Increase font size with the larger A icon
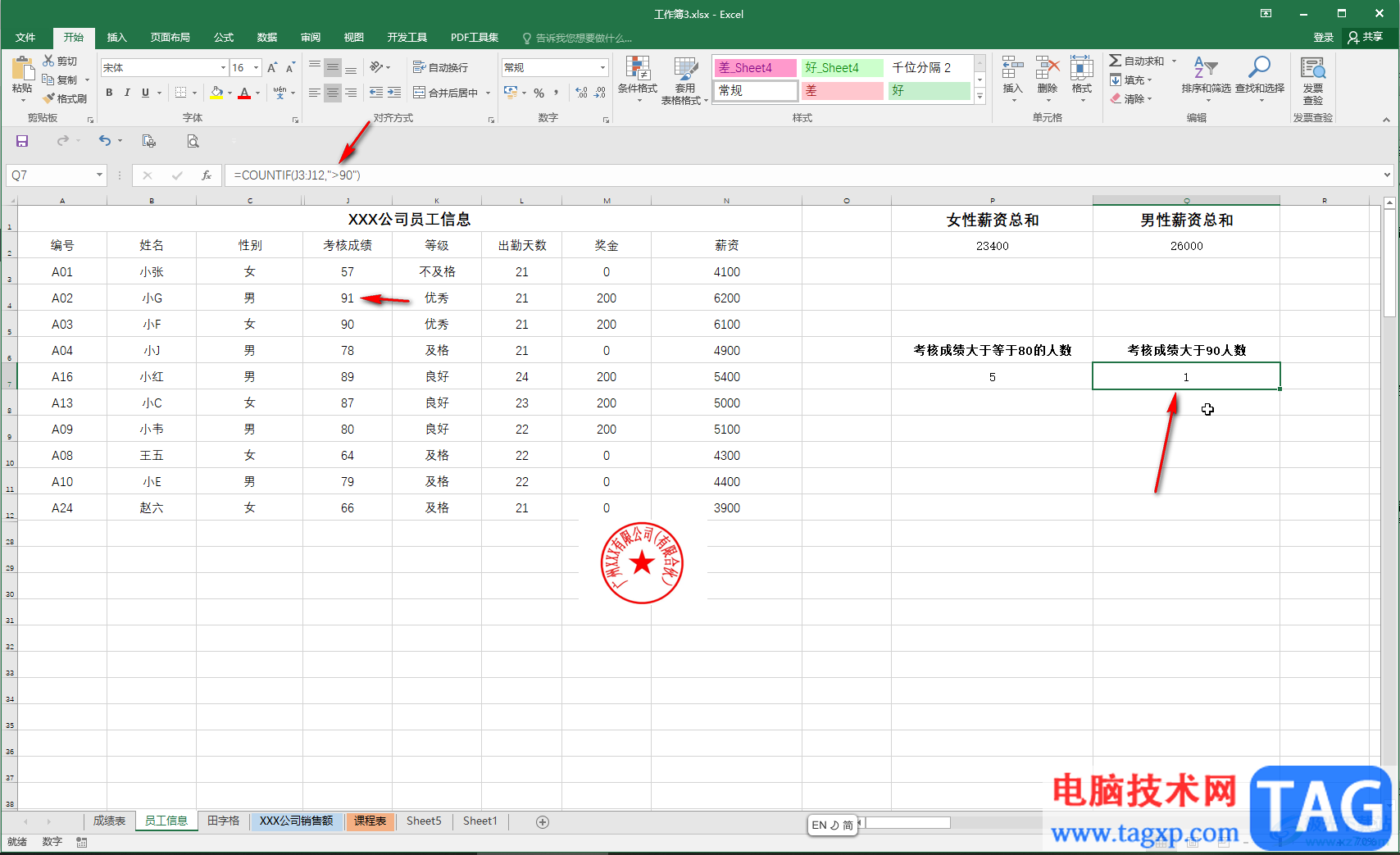The width and height of the screenshot is (1400, 855). [x=272, y=68]
